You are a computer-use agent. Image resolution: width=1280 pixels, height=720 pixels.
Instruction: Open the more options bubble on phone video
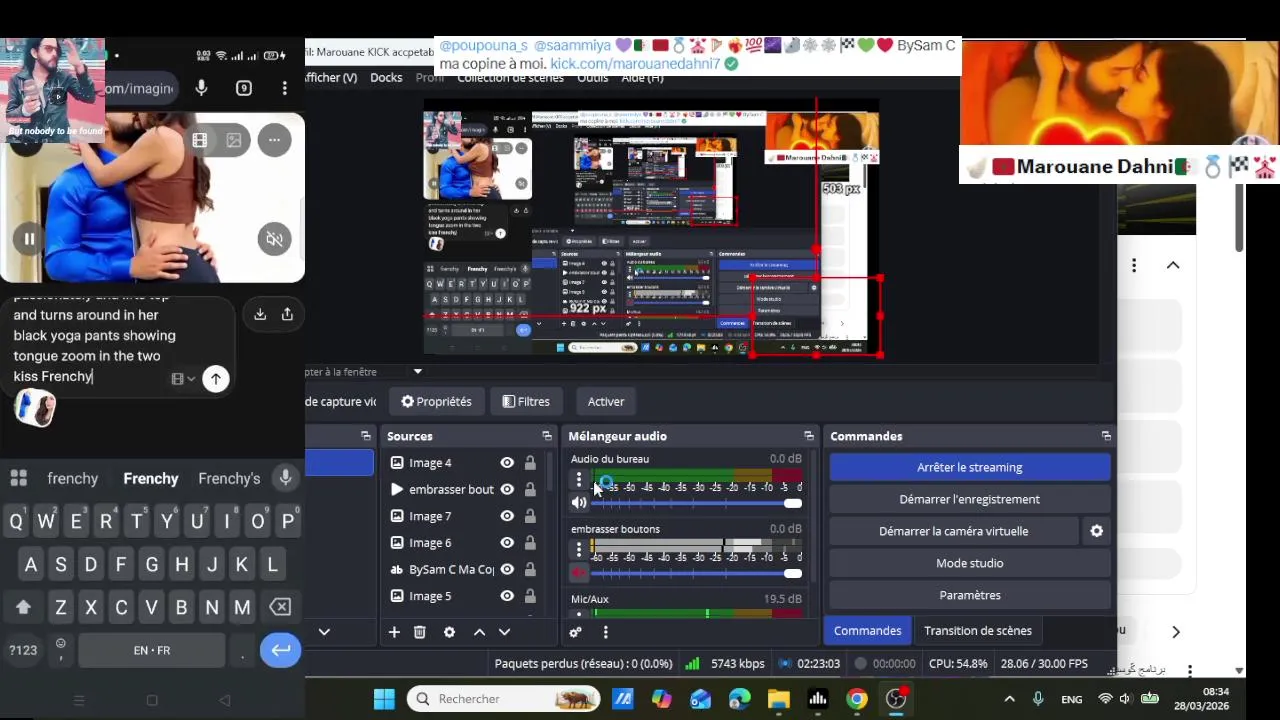coord(274,141)
